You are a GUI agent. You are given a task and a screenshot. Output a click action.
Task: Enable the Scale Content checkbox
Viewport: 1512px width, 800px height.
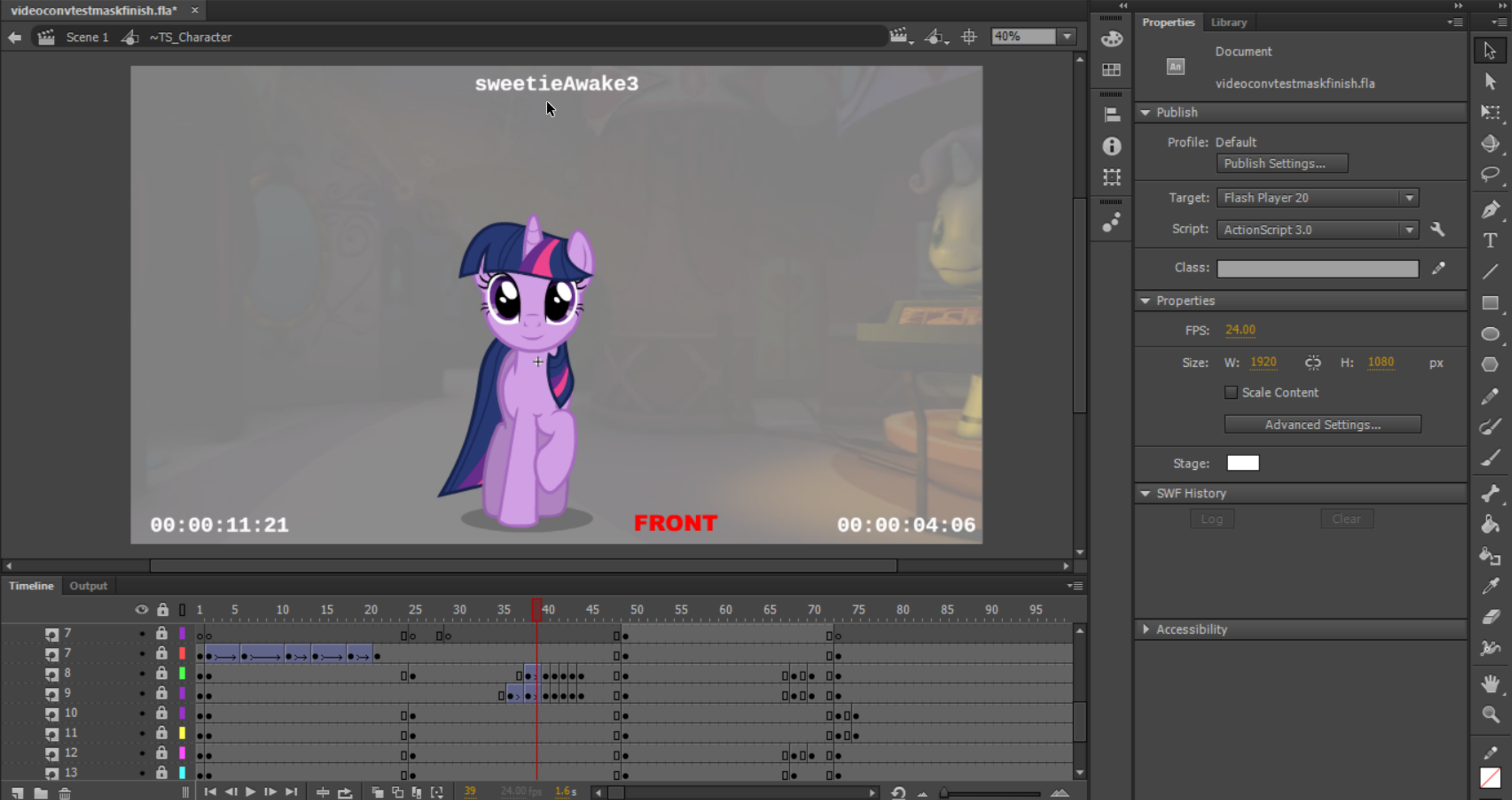1231,392
